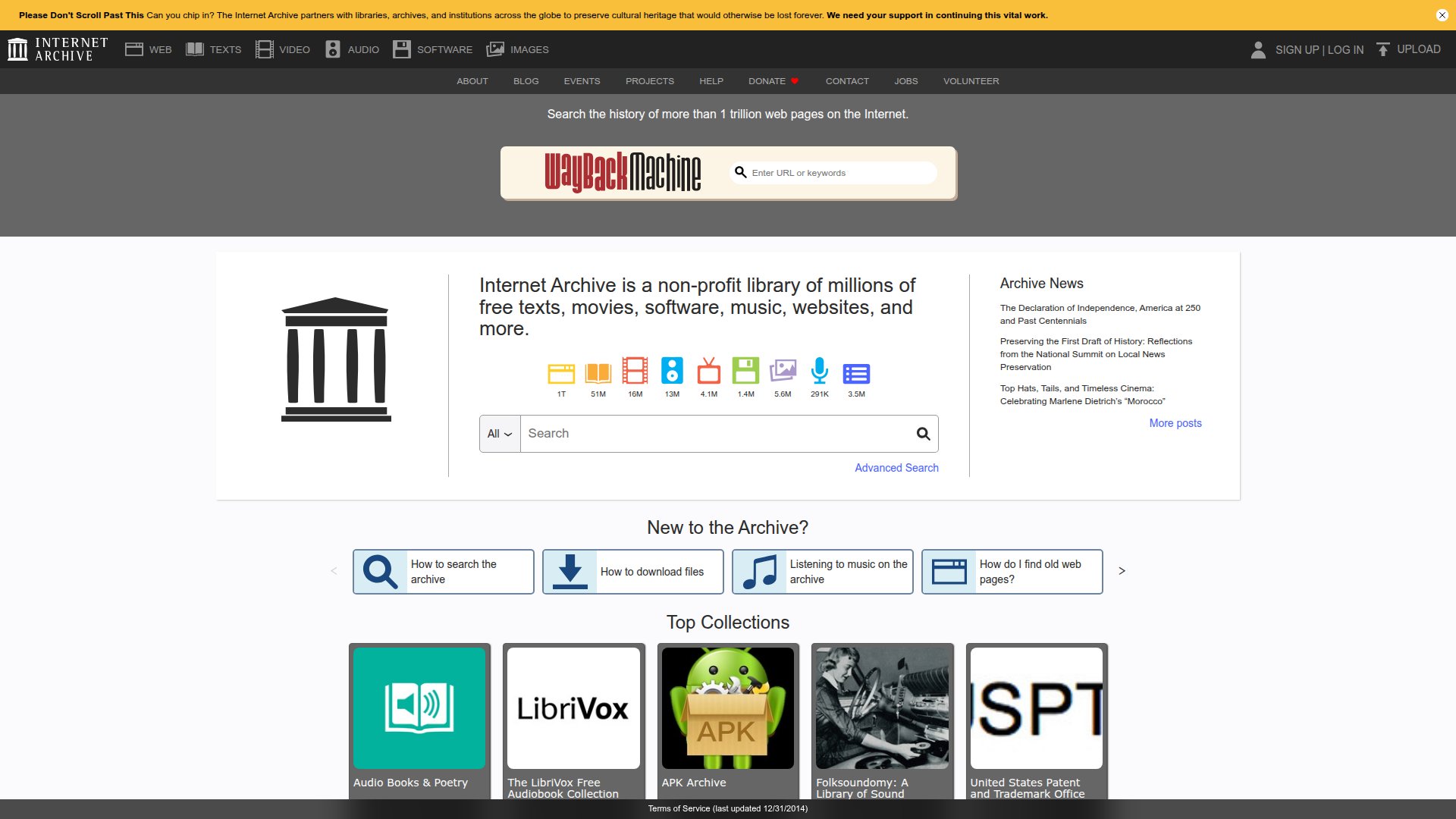The image size is (1456, 819).
Task: Click the Donate menu text
Action: pos(767,81)
